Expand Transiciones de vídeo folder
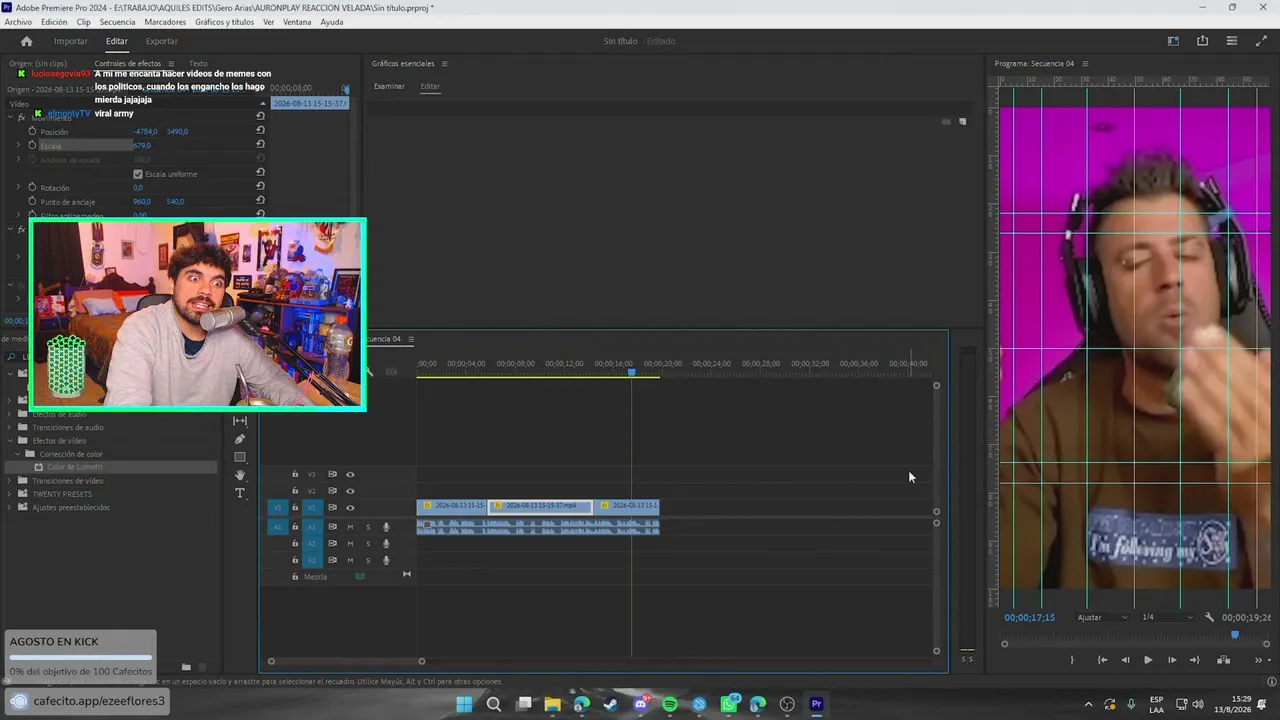 pyautogui.click(x=10, y=481)
